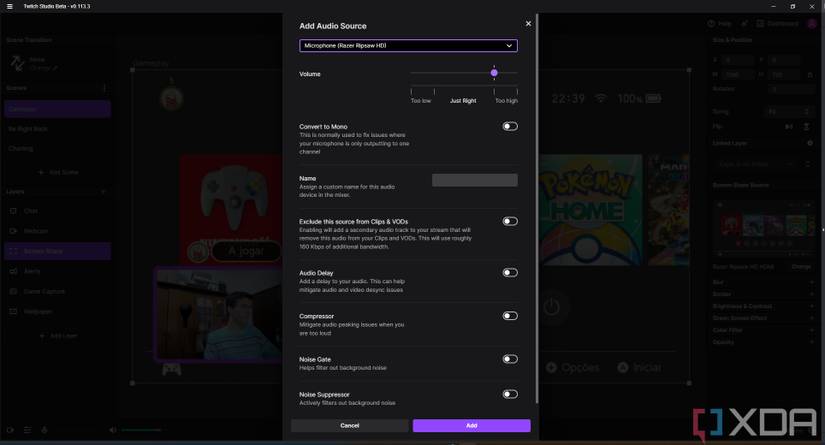The width and height of the screenshot is (825, 445).
Task: Turn on the Noise Gate switch
Action: 510,359
